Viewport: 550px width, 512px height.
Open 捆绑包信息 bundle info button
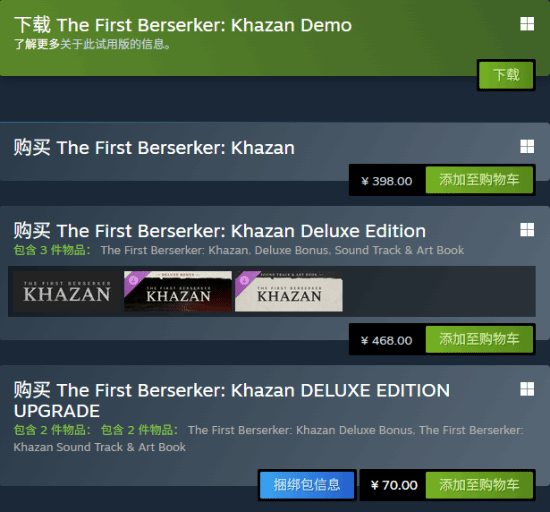pos(307,485)
